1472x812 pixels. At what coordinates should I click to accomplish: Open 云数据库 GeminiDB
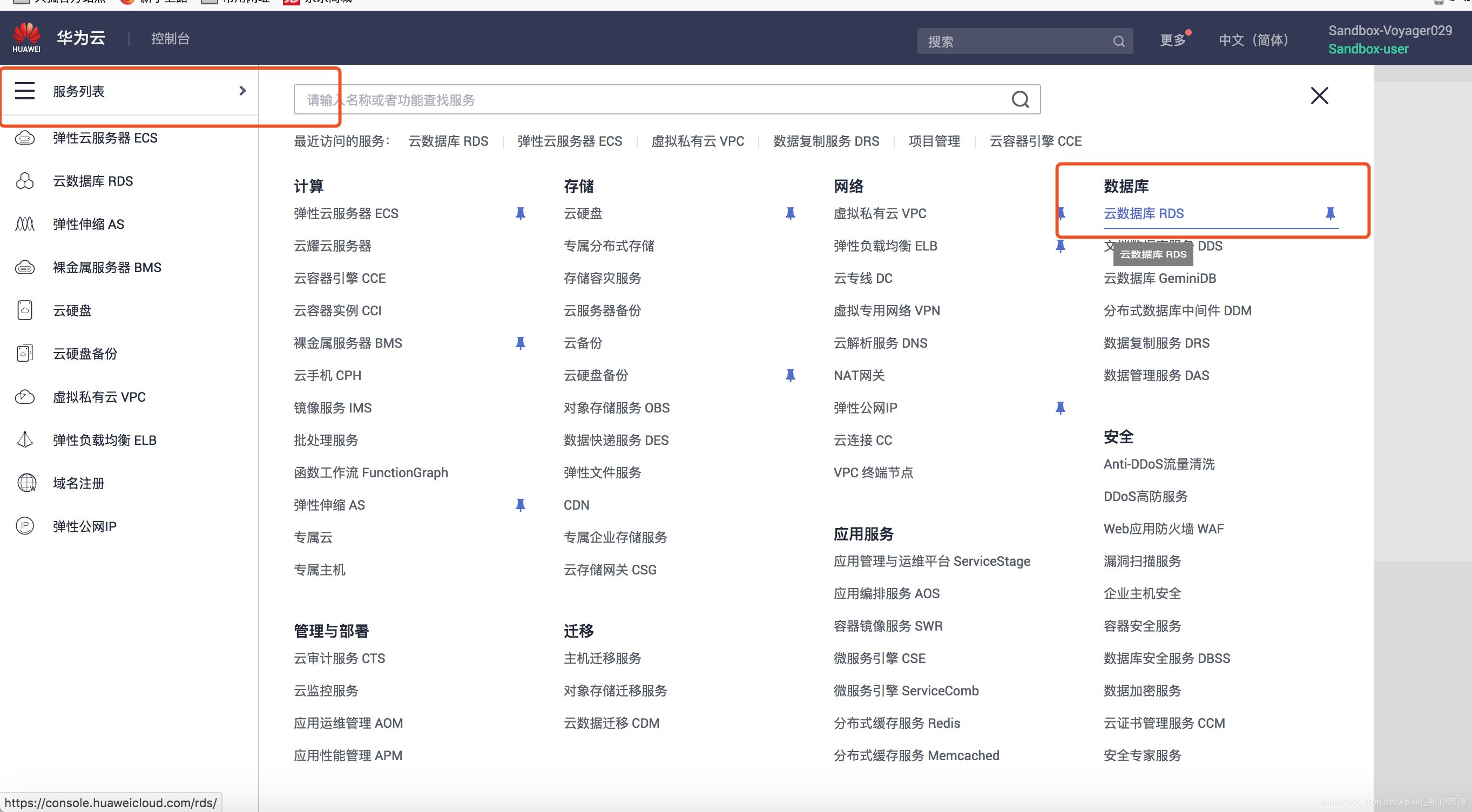coord(1159,278)
